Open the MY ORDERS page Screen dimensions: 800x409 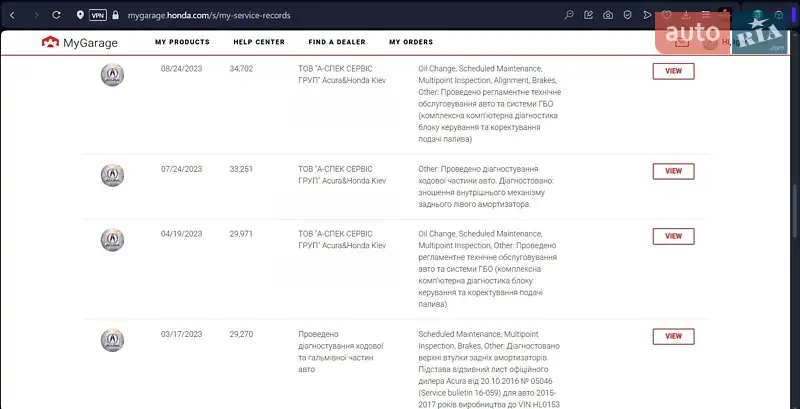click(x=411, y=42)
